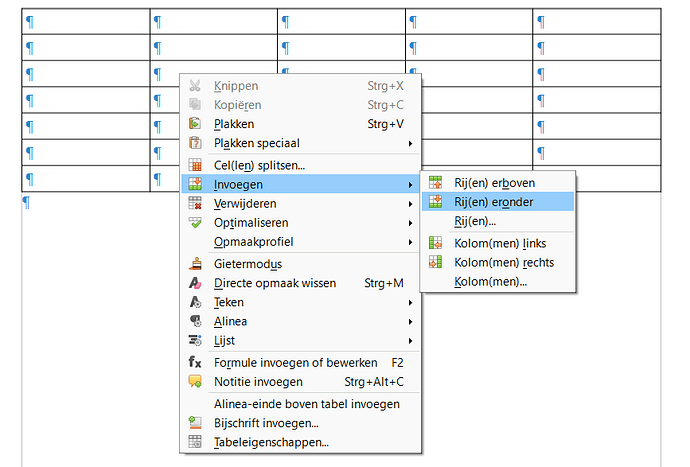The height and width of the screenshot is (467, 690).
Task: Select Notitie invoegen menu entry
Action: (301, 382)
